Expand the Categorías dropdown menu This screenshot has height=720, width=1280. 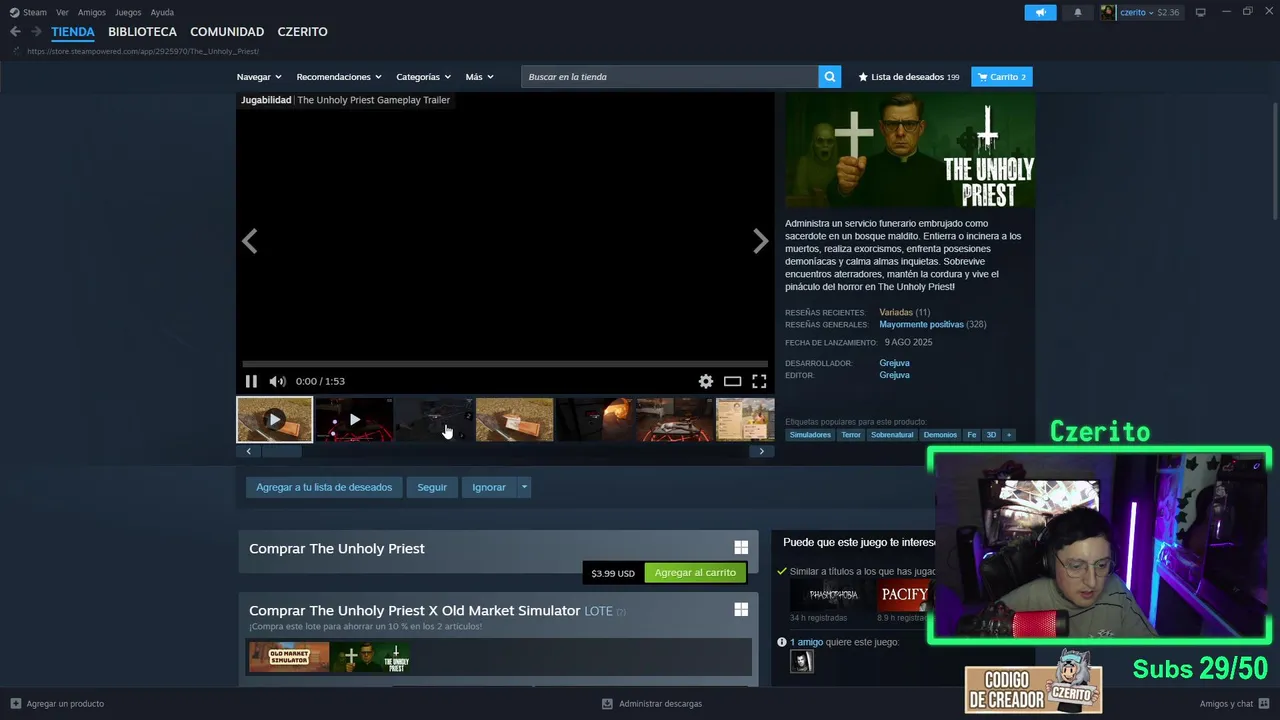[423, 77]
